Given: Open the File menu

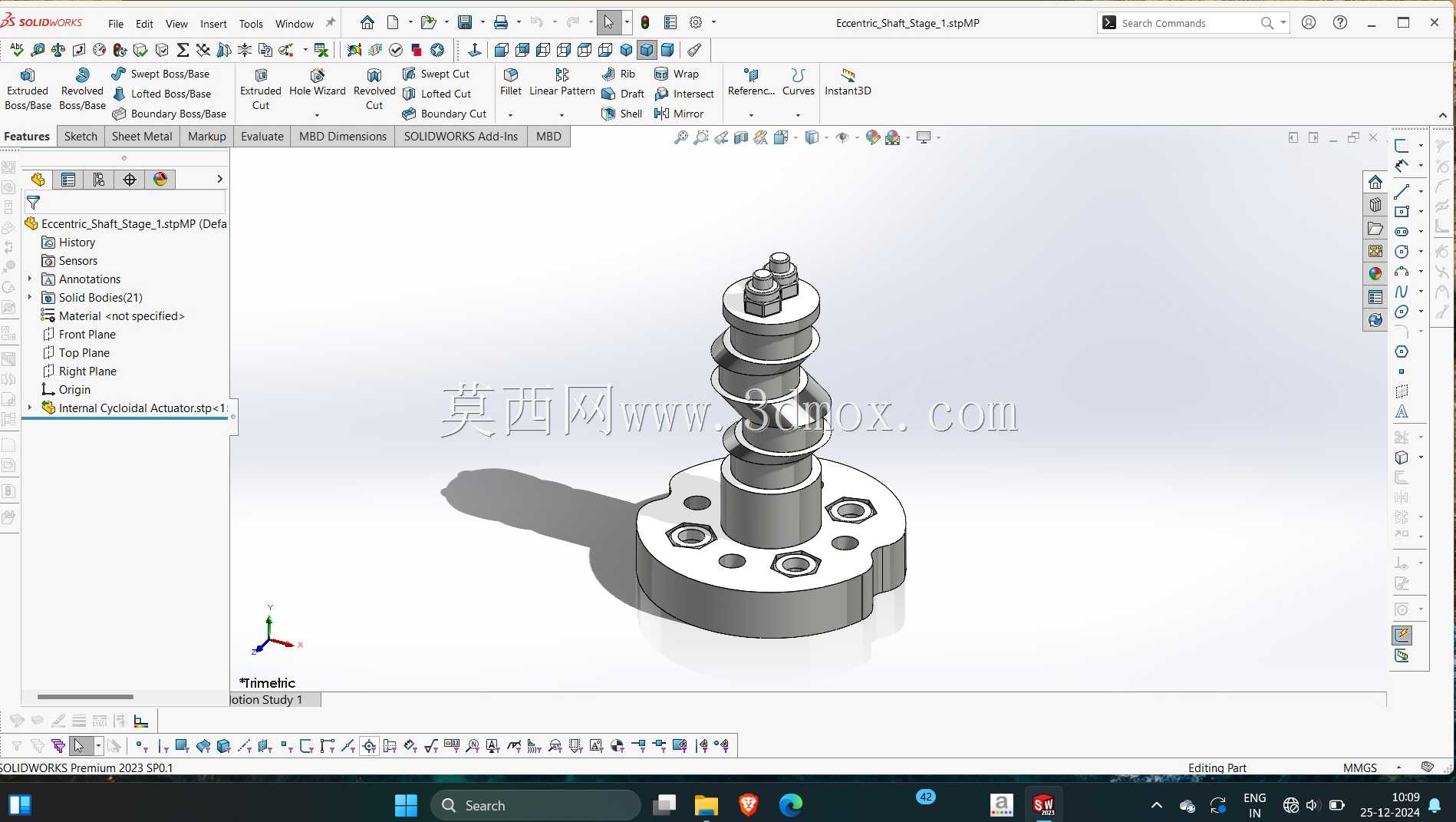Looking at the screenshot, I should [116, 24].
